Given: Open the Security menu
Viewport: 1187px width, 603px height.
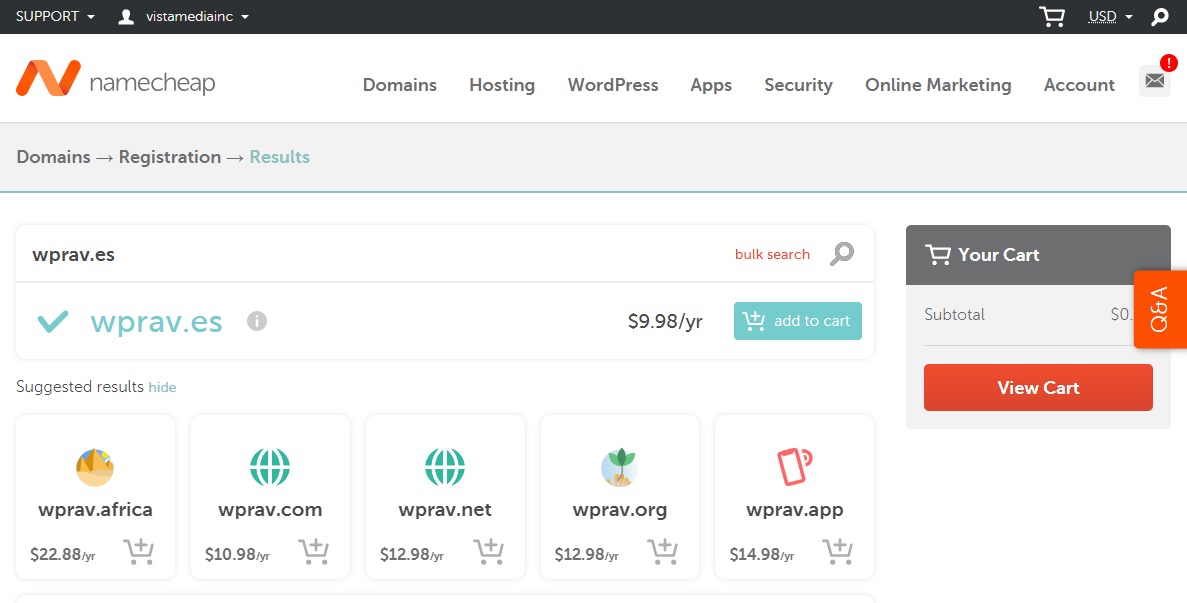Looking at the screenshot, I should [799, 85].
